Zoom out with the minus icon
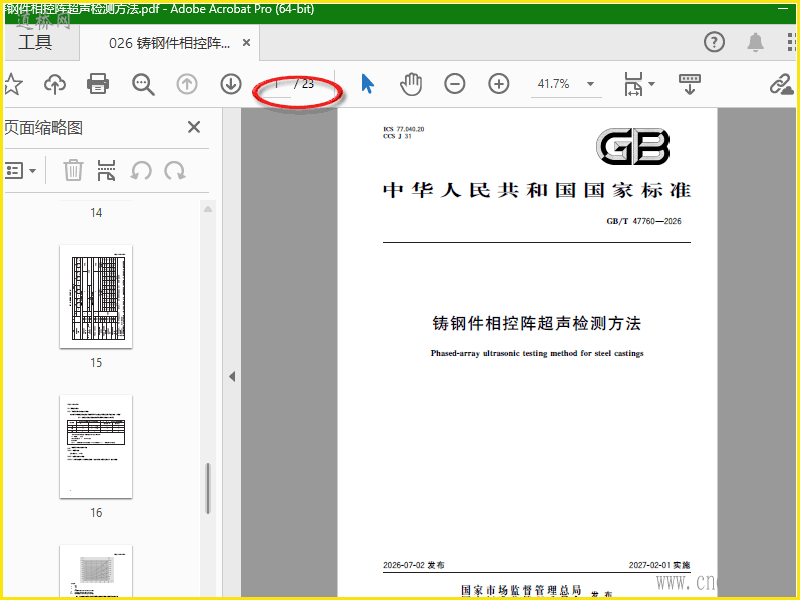This screenshot has width=800, height=600. (x=455, y=84)
